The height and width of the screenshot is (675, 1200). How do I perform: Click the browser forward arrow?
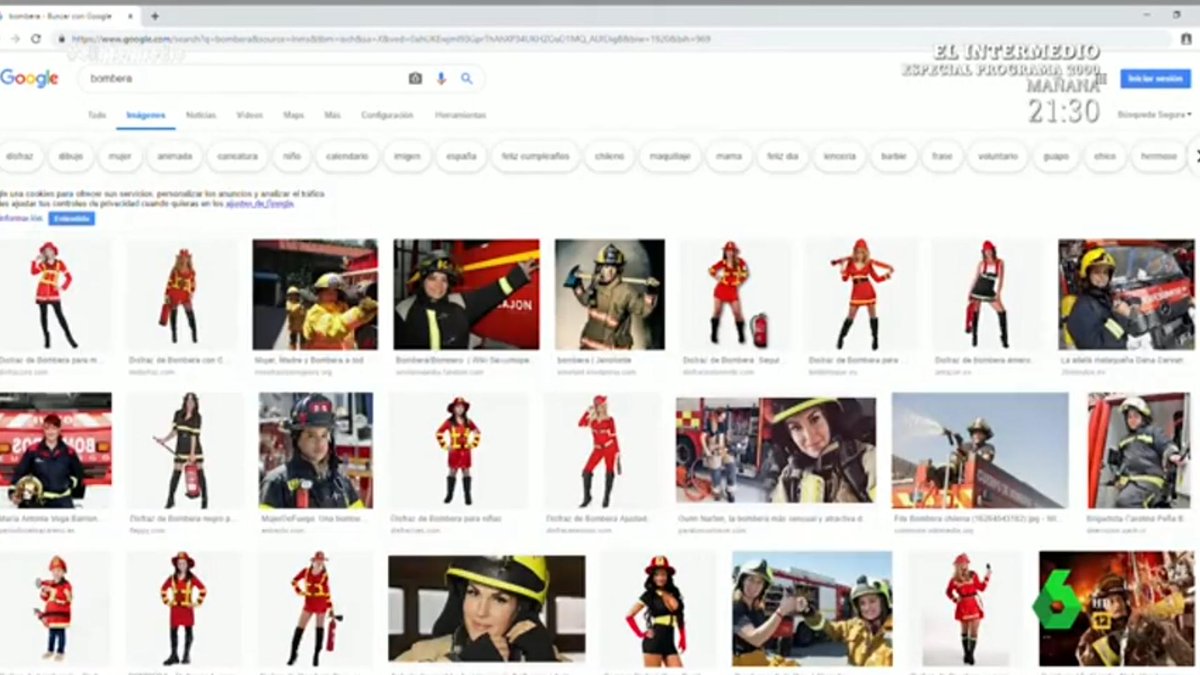click(15, 38)
